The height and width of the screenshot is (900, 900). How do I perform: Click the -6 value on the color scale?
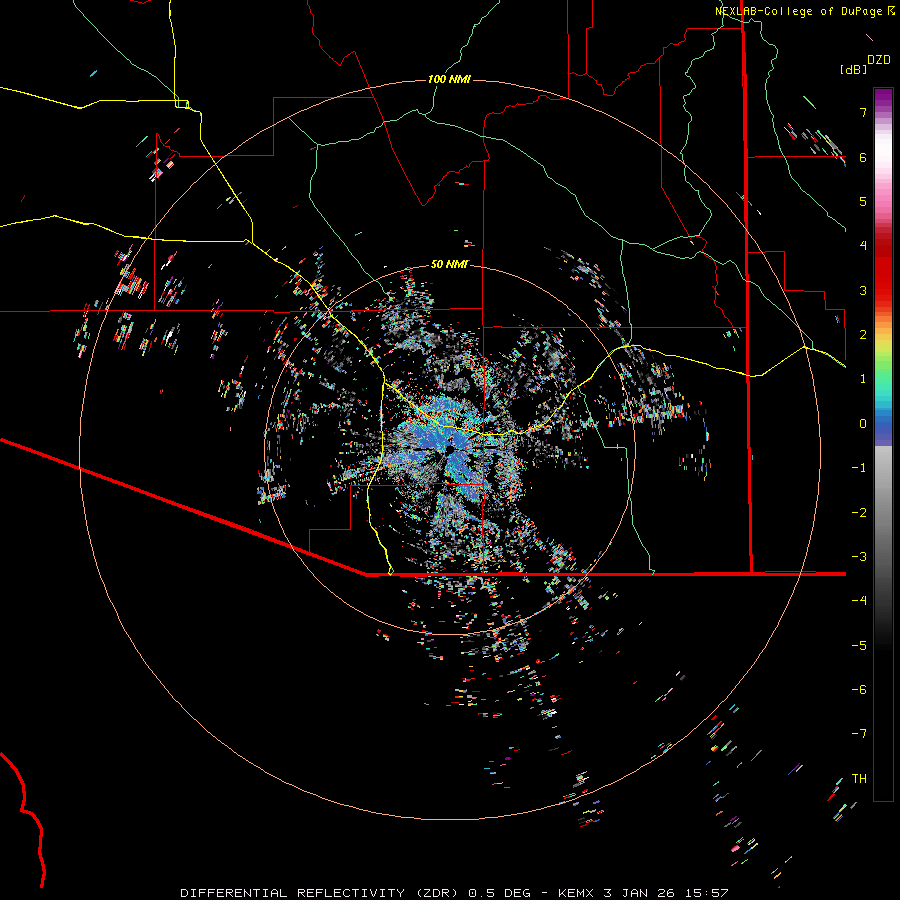[x=859, y=690]
